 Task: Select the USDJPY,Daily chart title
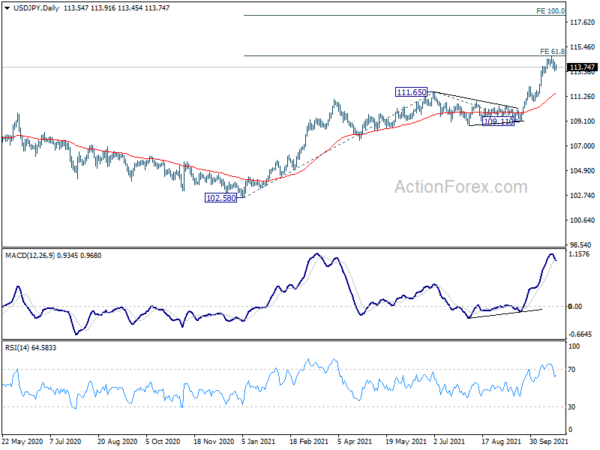pyautogui.click(x=36, y=8)
